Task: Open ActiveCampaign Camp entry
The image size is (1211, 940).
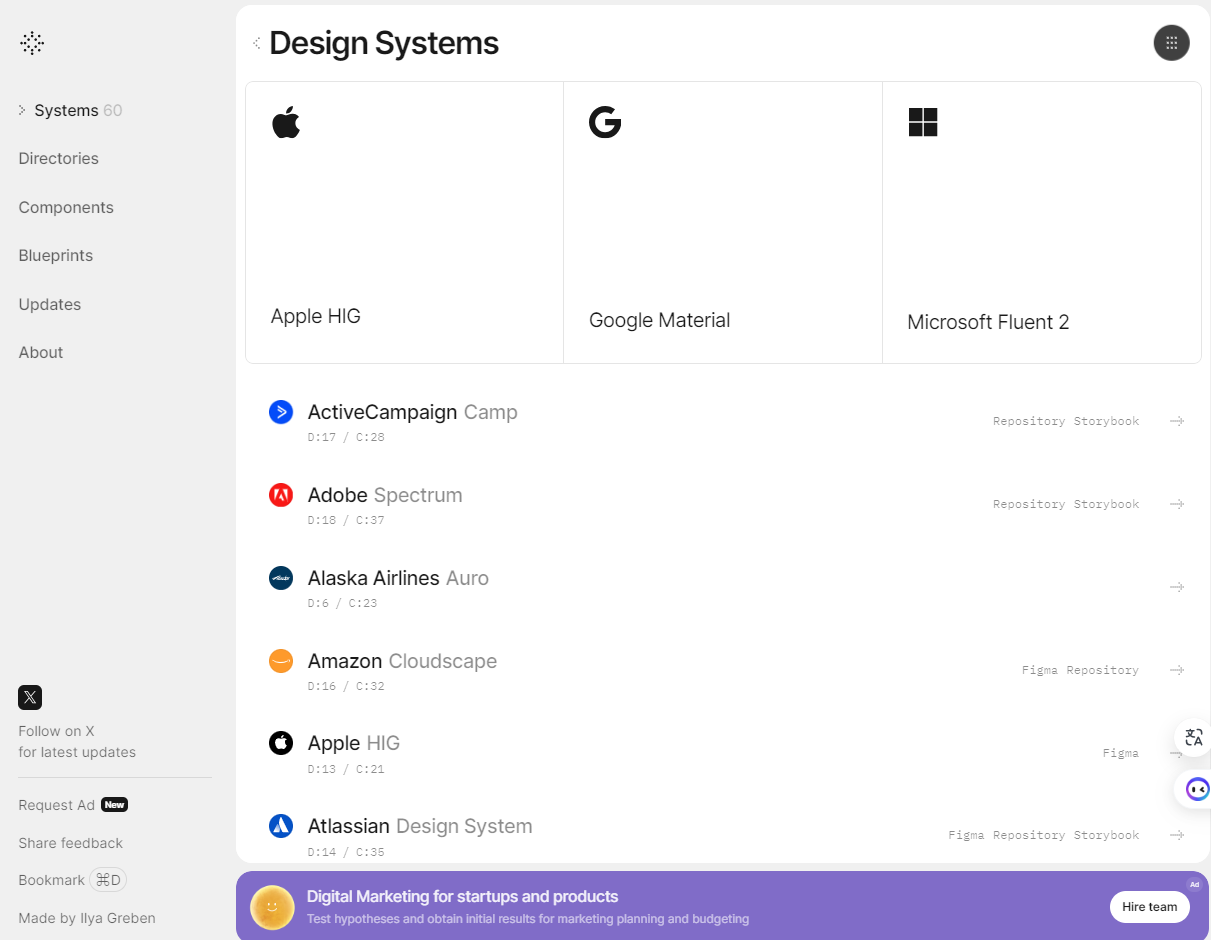Action: [x=412, y=412]
